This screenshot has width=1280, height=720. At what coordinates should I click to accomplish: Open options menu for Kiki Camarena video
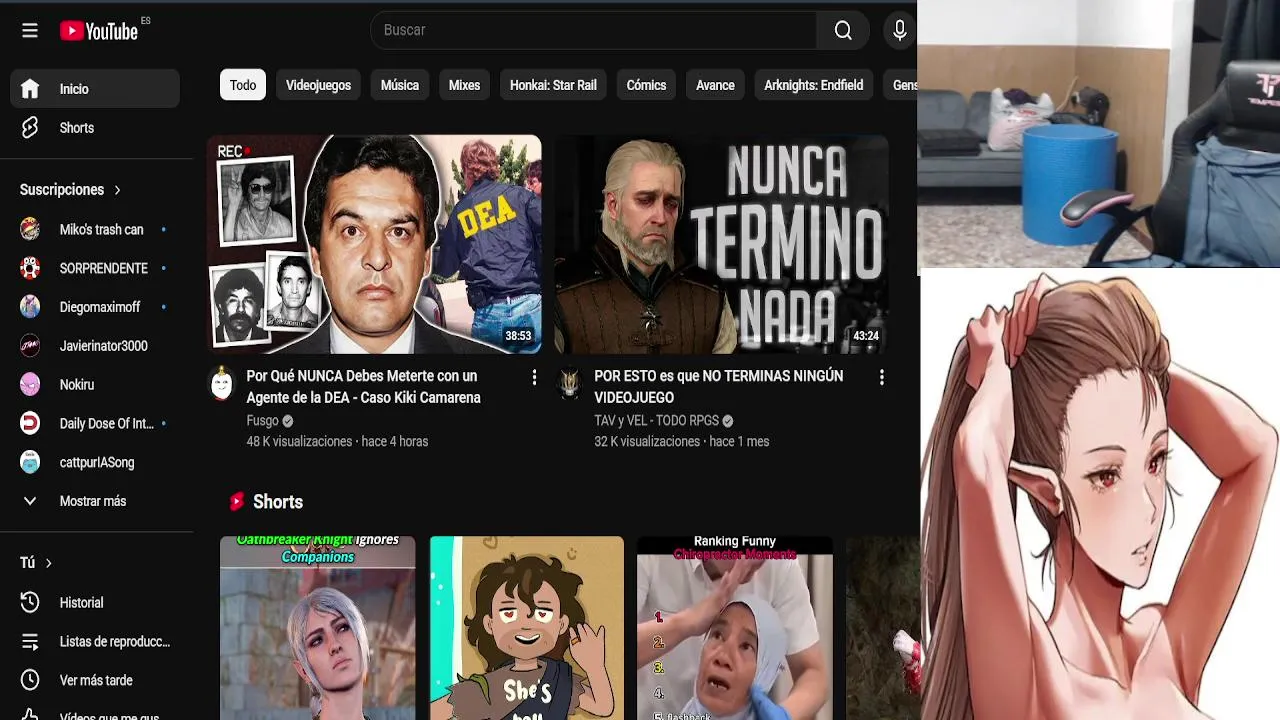(534, 377)
